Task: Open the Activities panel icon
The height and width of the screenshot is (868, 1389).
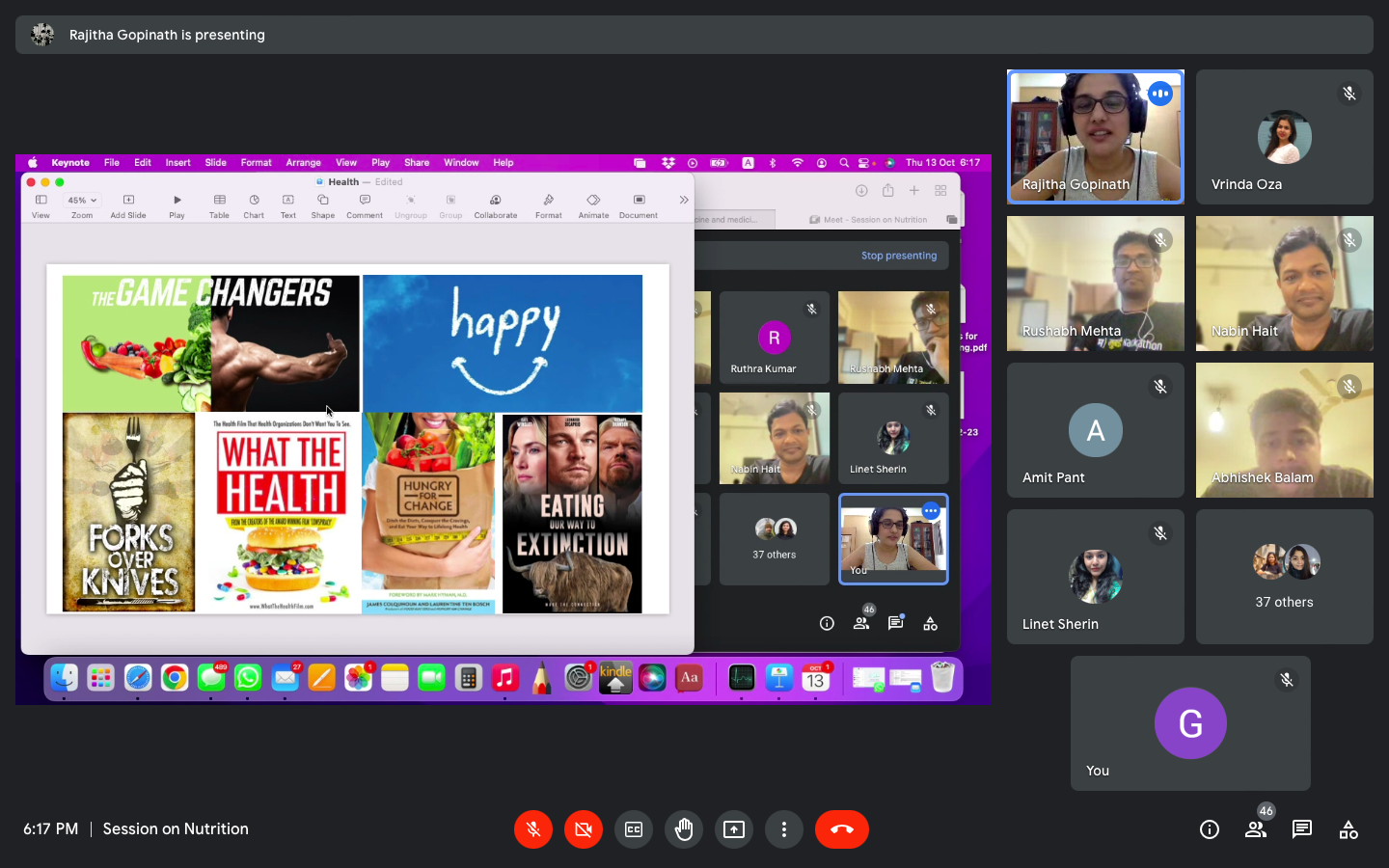Action: (x=1348, y=829)
